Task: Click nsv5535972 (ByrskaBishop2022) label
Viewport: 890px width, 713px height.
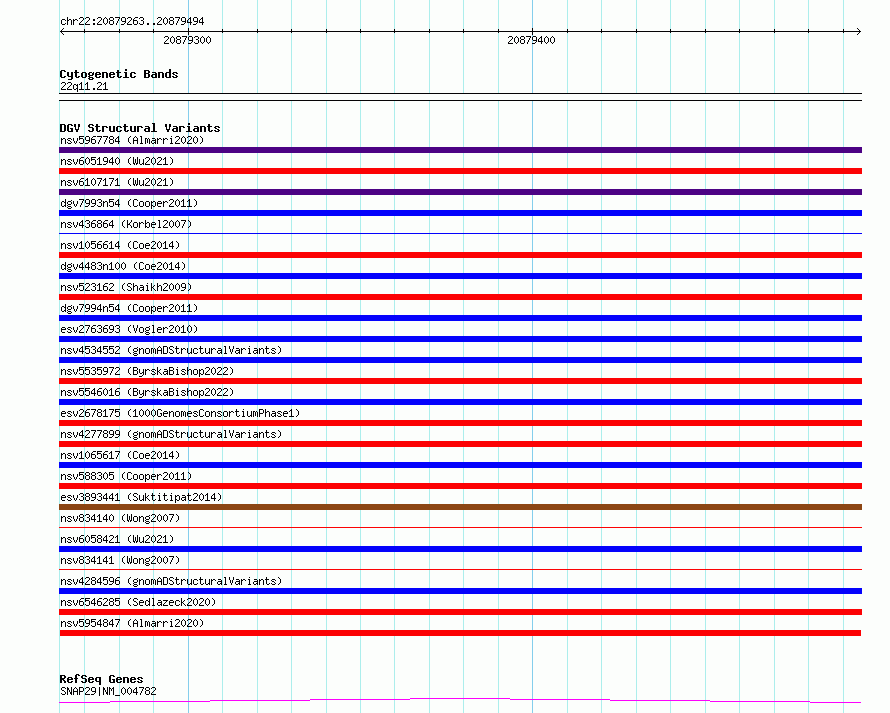Action: (147, 371)
